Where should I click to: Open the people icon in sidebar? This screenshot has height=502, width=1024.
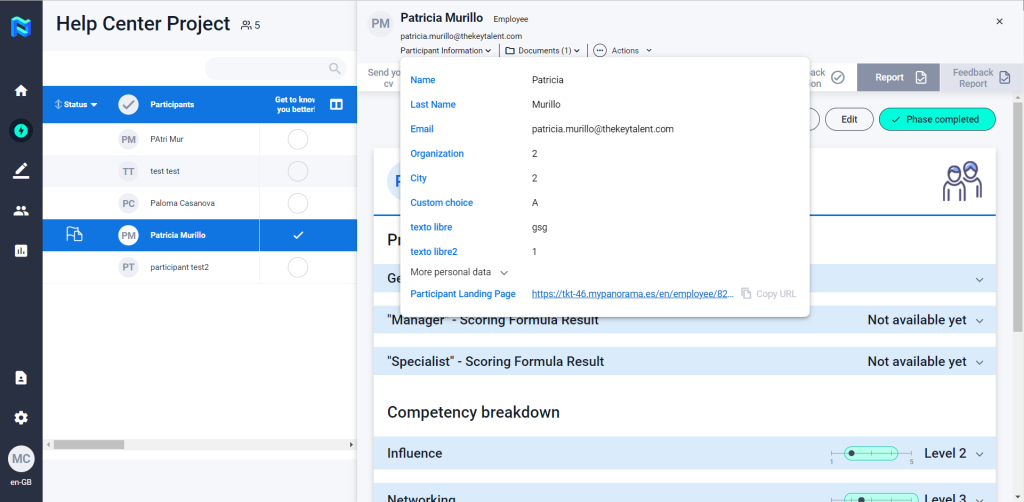(x=21, y=211)
